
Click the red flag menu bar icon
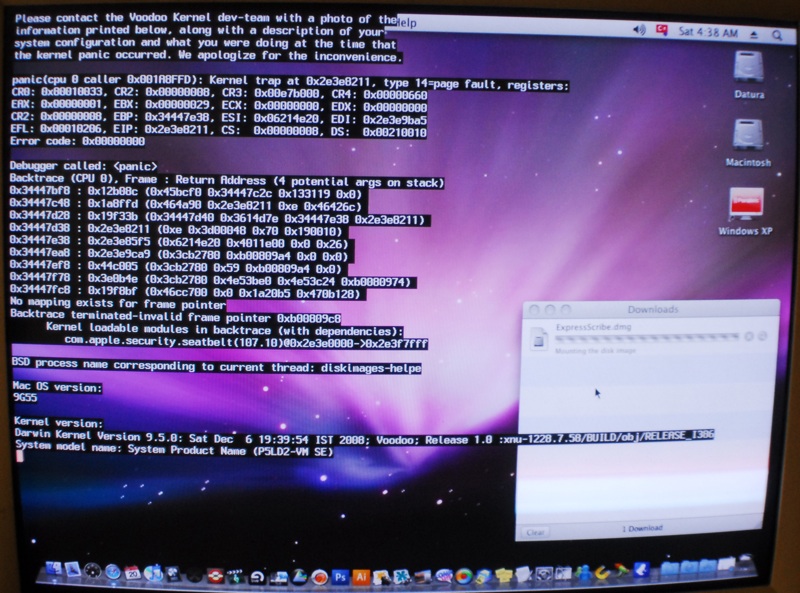(662, 30)
